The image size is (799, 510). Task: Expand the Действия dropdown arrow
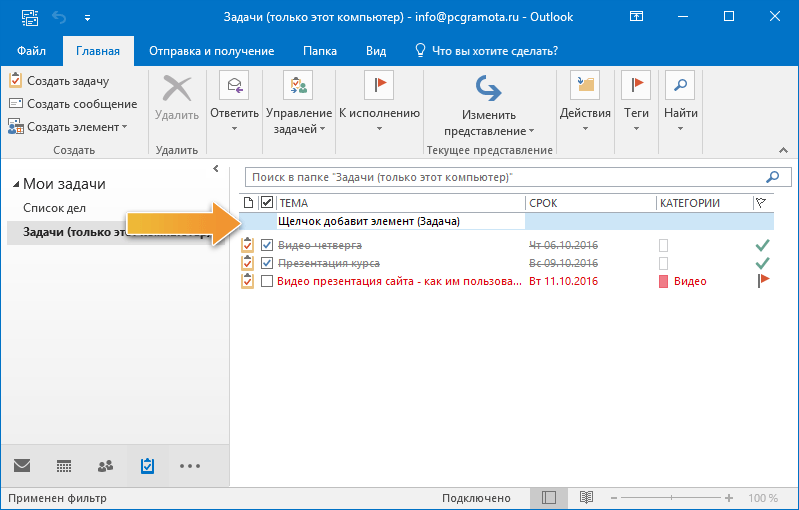[x=585, y=129]
